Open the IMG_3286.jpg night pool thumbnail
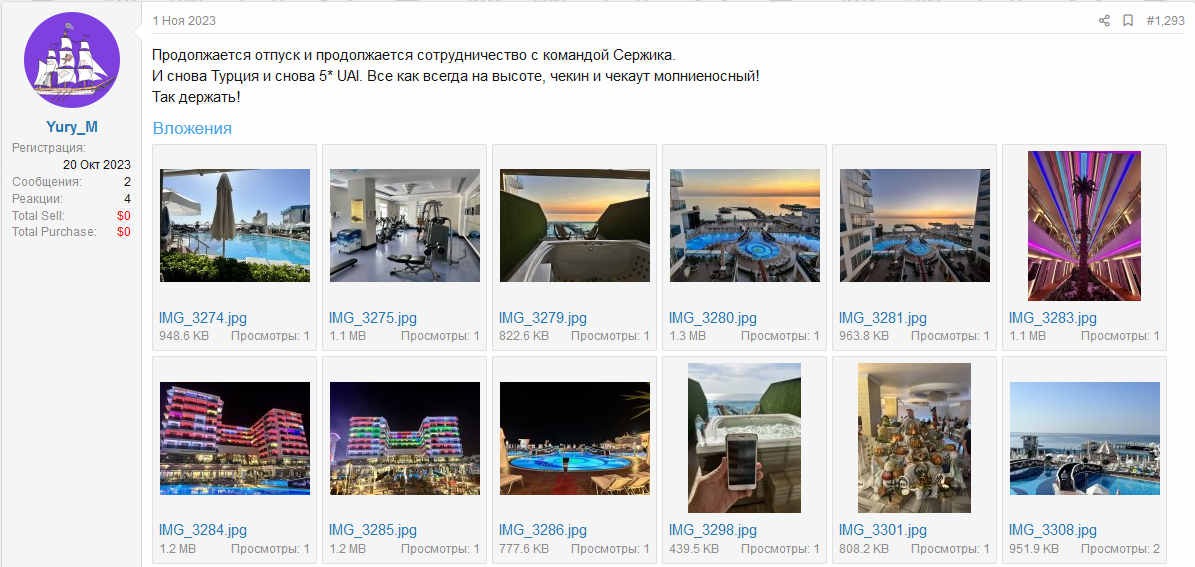This screenshot has height=567, width=1195. click(575, 438)
